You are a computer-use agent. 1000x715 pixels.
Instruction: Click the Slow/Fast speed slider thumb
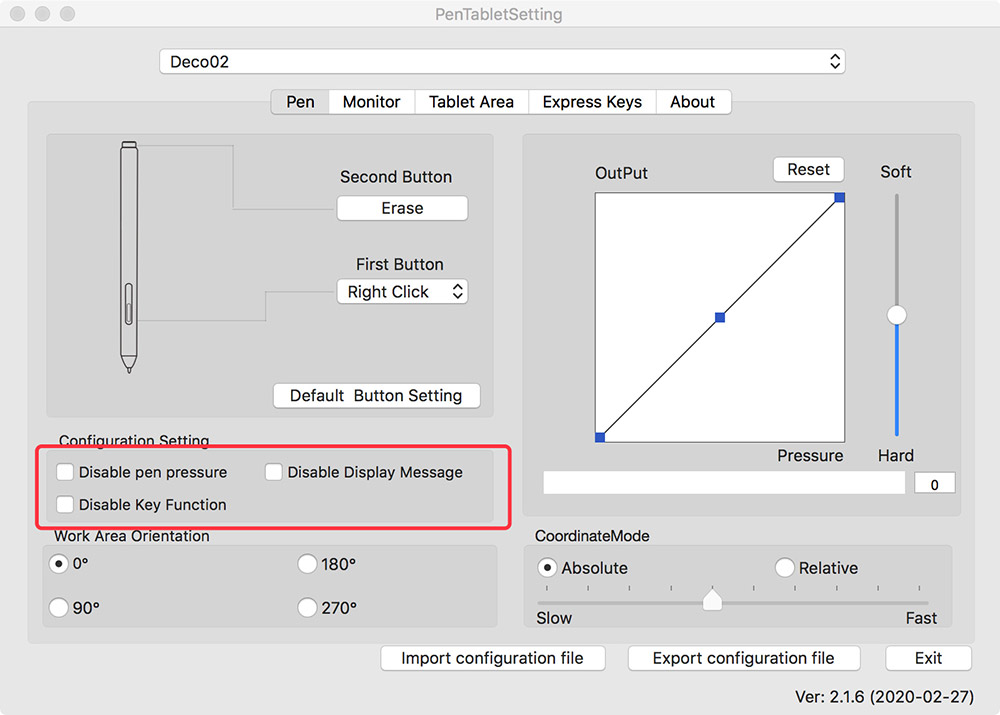pyautogui.click(x=712, y=600)
